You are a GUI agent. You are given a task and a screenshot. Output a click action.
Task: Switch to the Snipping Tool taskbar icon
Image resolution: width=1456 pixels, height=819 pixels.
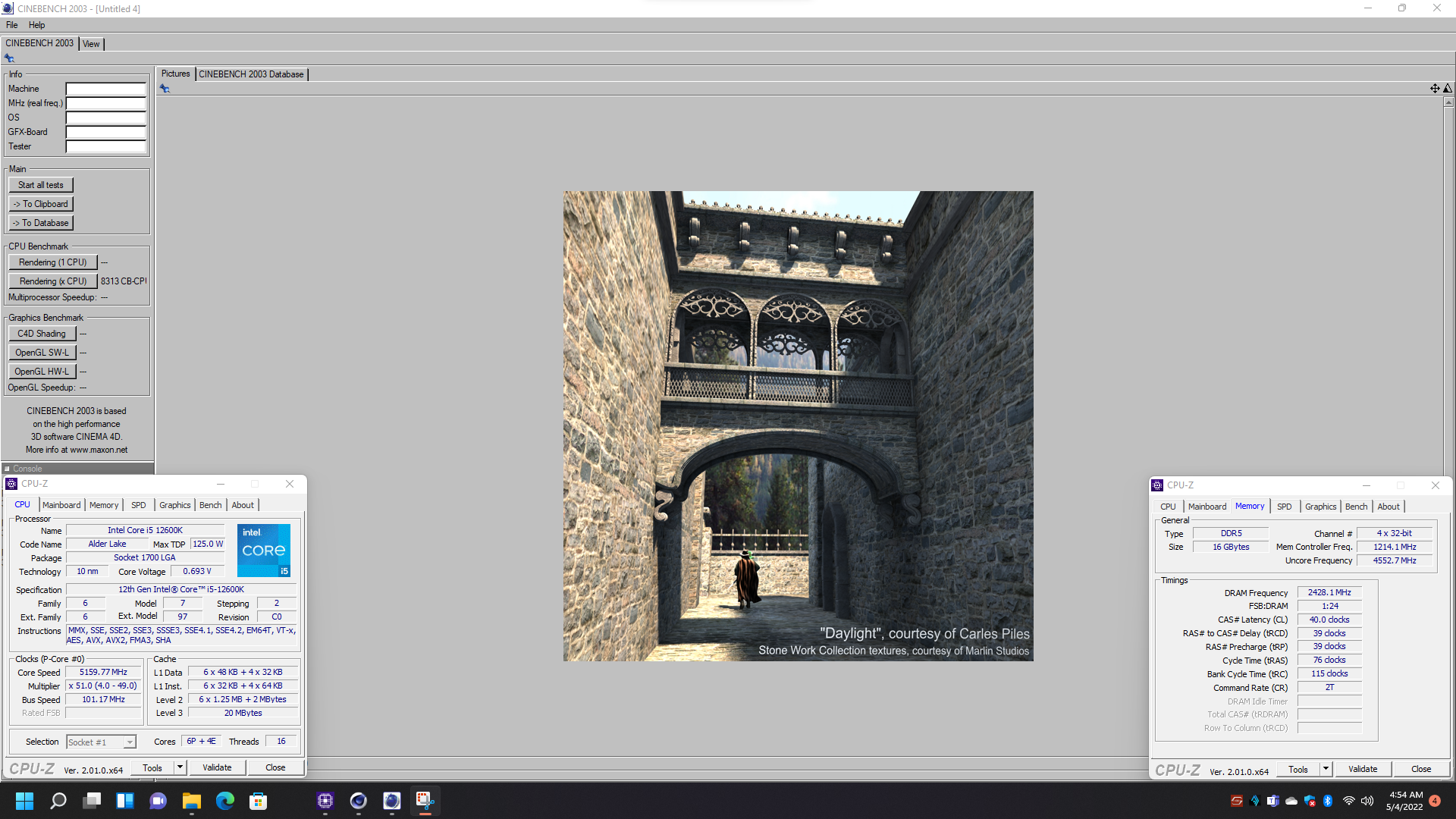(x=425, y=801)
